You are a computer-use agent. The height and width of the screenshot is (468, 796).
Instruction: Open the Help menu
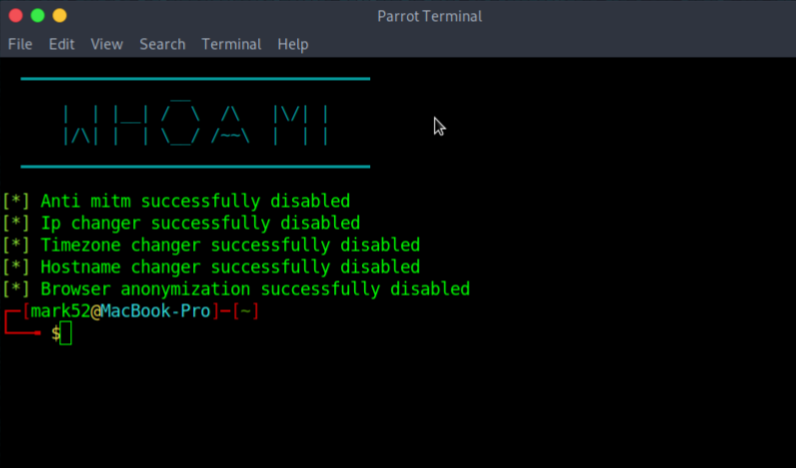click(x=293, y=44)
